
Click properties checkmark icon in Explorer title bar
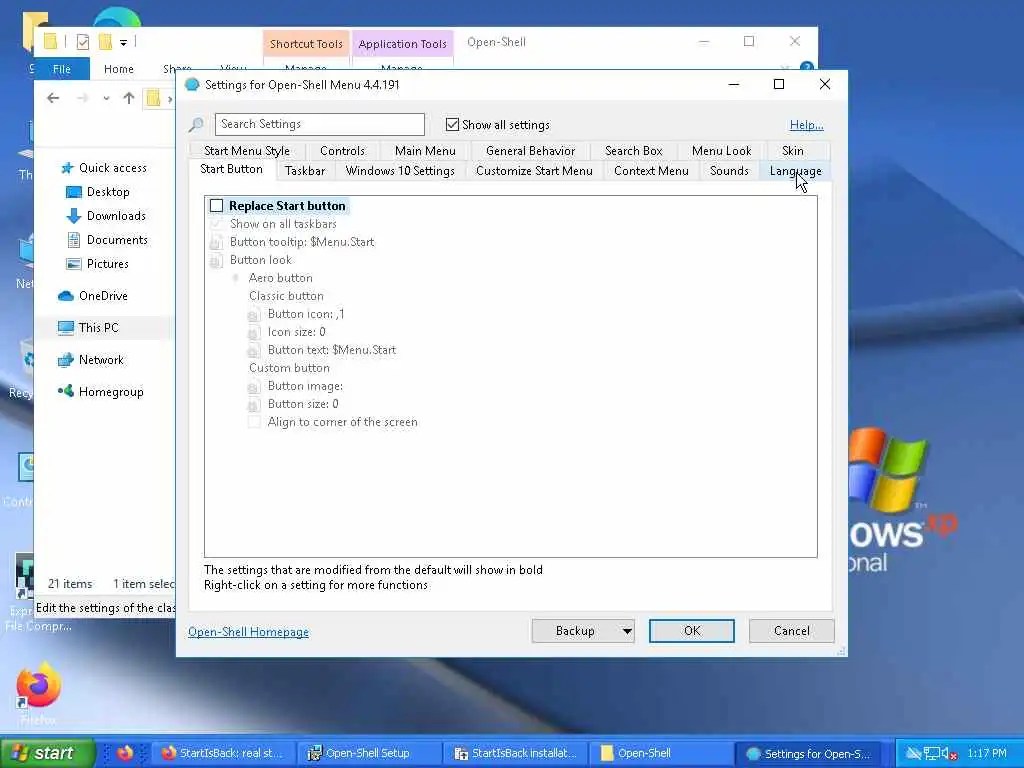coord(82,42)
